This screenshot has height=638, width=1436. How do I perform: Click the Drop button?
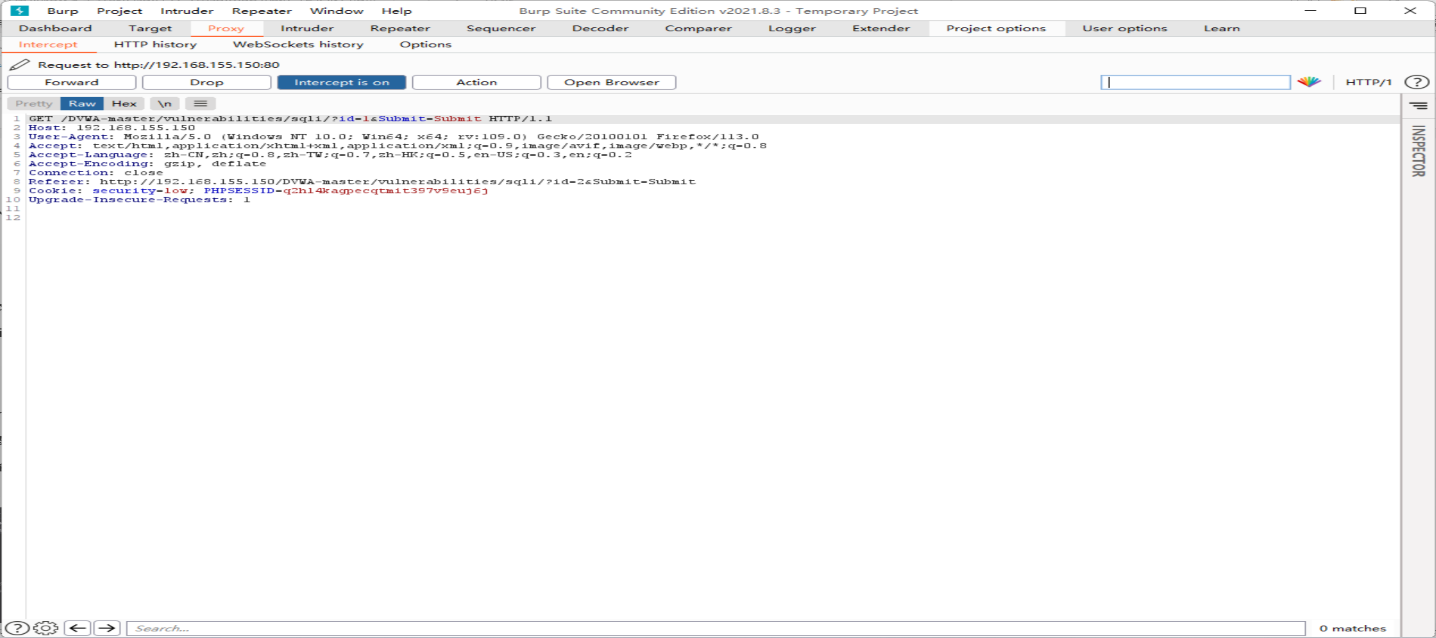coord(206,82)
